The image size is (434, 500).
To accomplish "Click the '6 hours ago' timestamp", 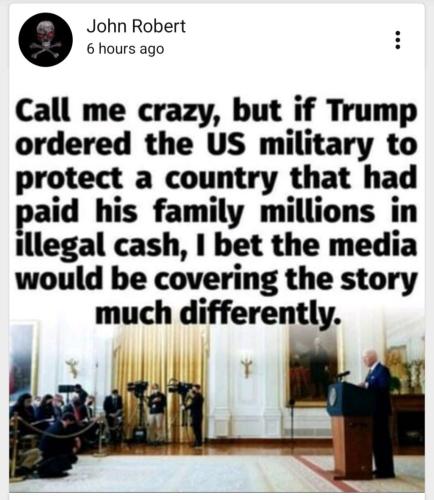I will pyautogui.click(x=125, y=49).
